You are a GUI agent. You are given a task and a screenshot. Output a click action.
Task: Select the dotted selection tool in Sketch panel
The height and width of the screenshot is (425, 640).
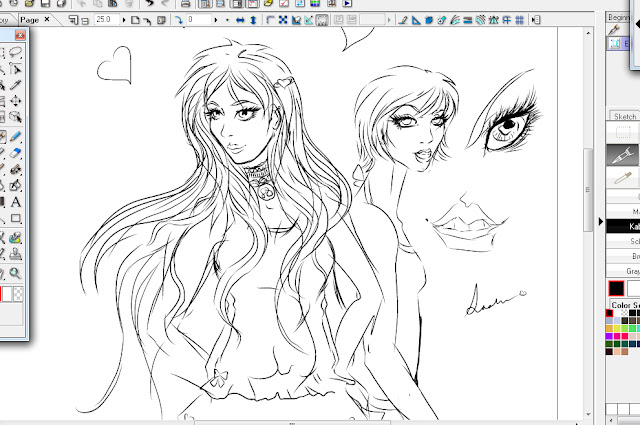(x=623, y=132)
